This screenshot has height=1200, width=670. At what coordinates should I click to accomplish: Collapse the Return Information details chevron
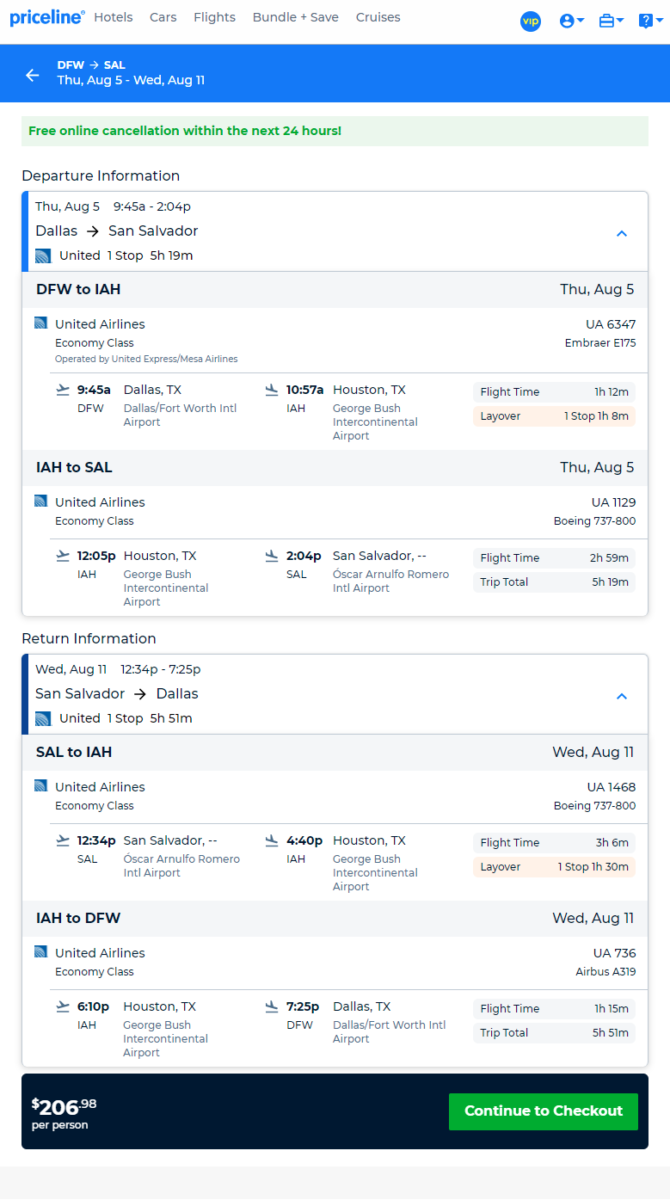click(x=621, y=696)
